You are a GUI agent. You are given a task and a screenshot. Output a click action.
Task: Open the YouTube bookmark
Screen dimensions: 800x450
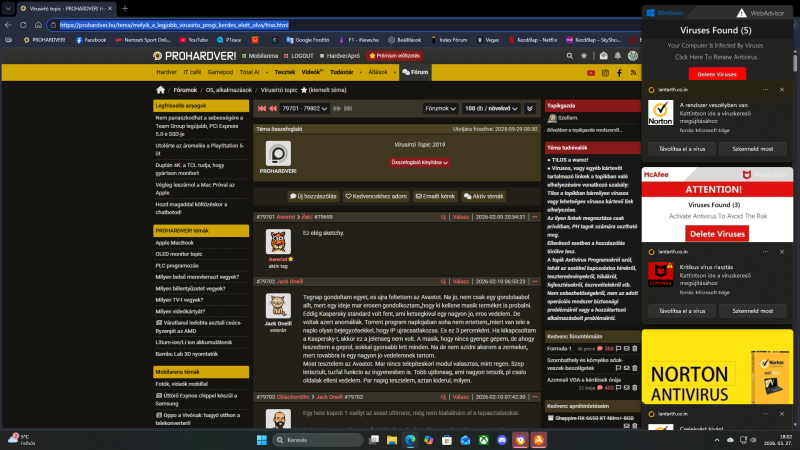tap(193, 40)
